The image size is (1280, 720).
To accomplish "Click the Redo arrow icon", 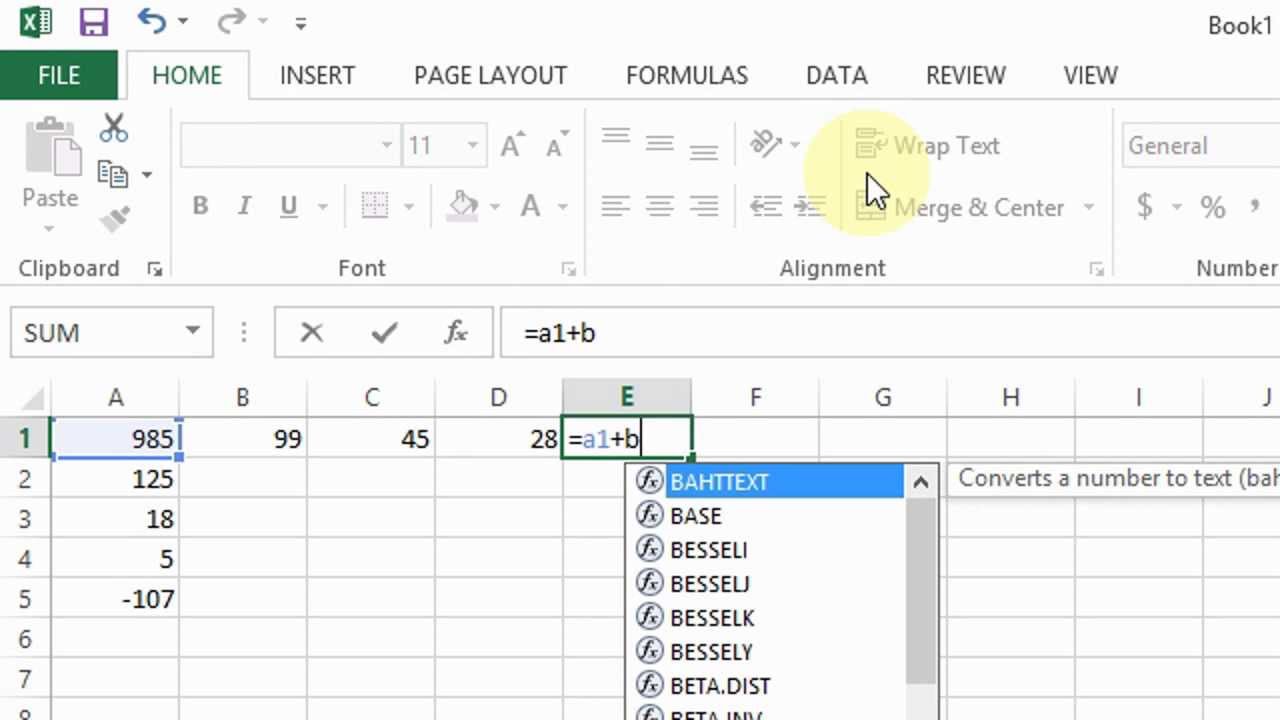I will 231,20.
